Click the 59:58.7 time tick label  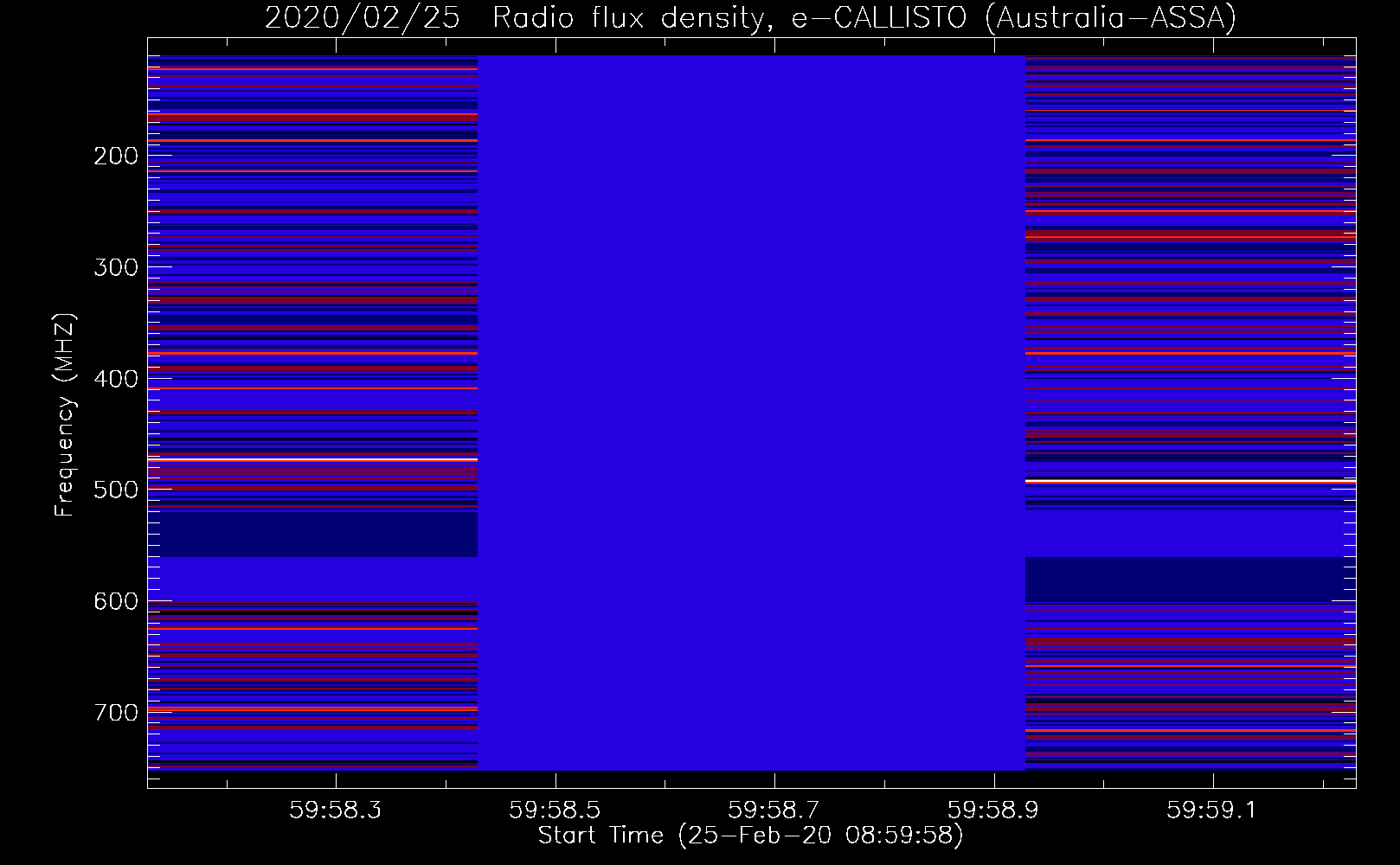(x=774, y=810)
